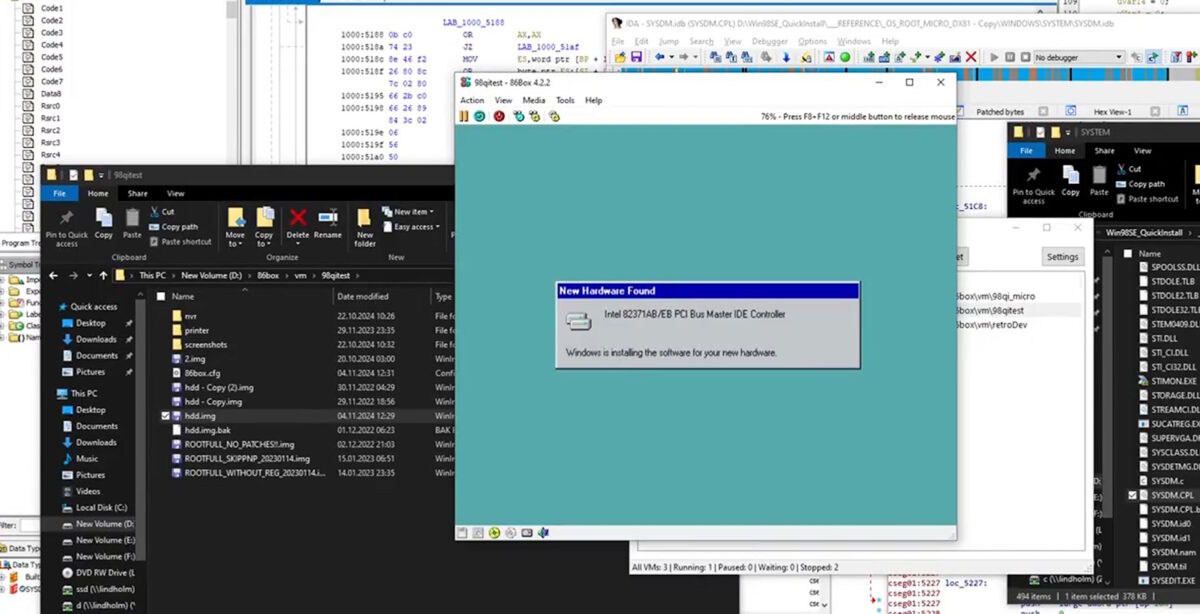Click the Date modified column header
The image size is (1200, 614).
point(362,297)
